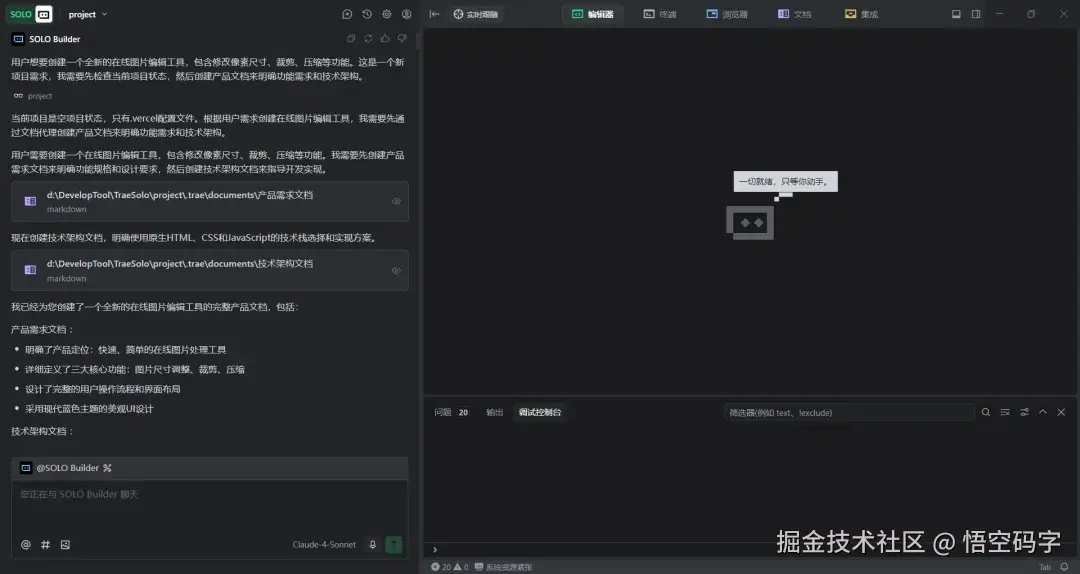The image size is (1080, 574).
Task: Click the project glasses reference chip
Action: [32, 96]
